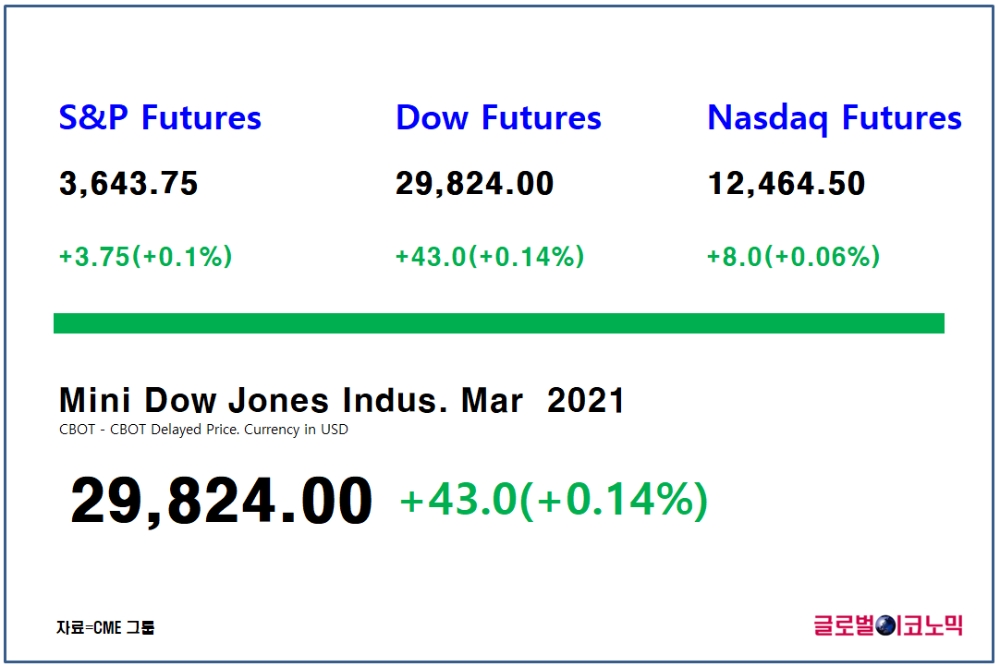Click the Mini Dow Jones Indus. Mar 2021 title
The image size is (1000, 667).
[342, 400]
